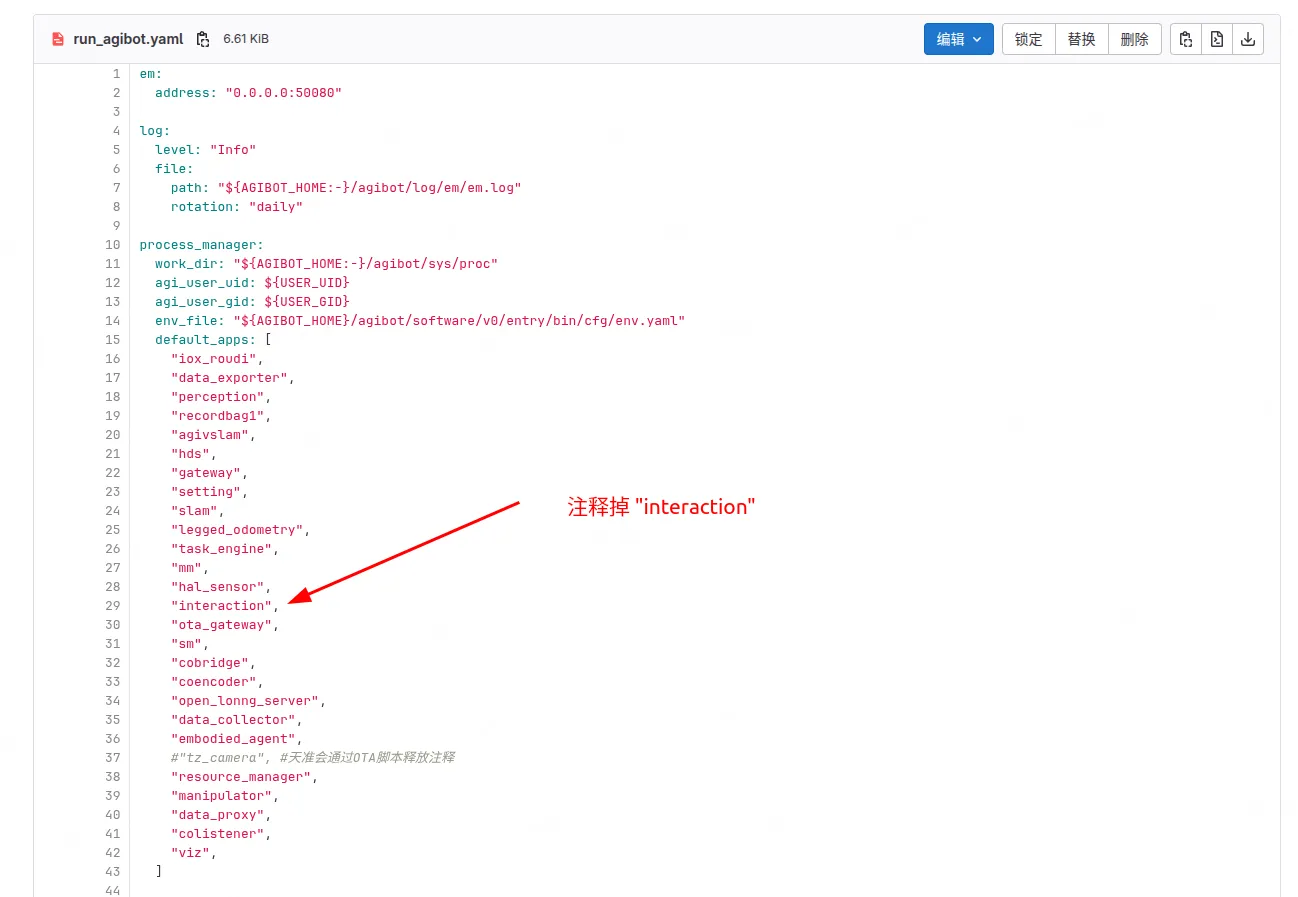Image resolution: width=1298 pixels, height=897 pixels.
Task: Click the 替换 button
Action: 1081,39
